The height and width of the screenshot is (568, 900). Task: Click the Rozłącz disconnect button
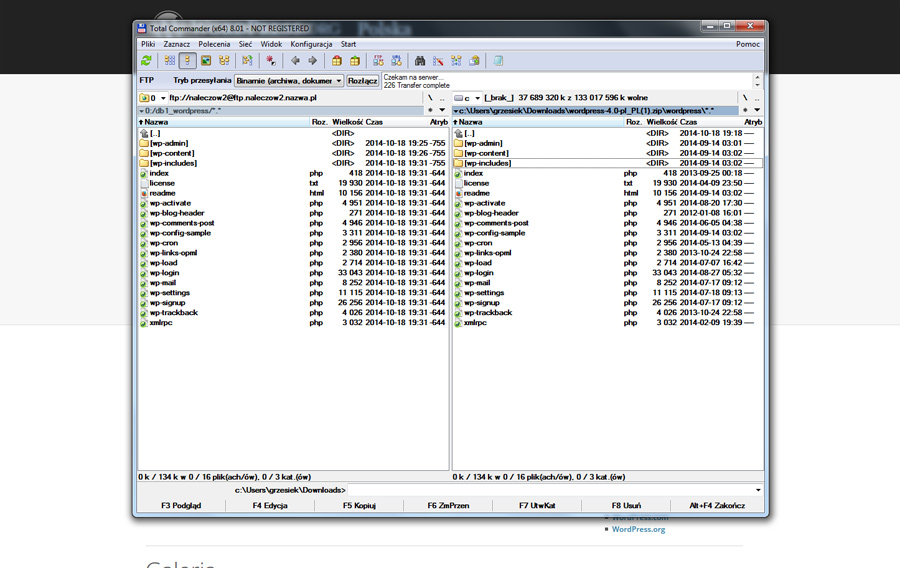(363, 81)
